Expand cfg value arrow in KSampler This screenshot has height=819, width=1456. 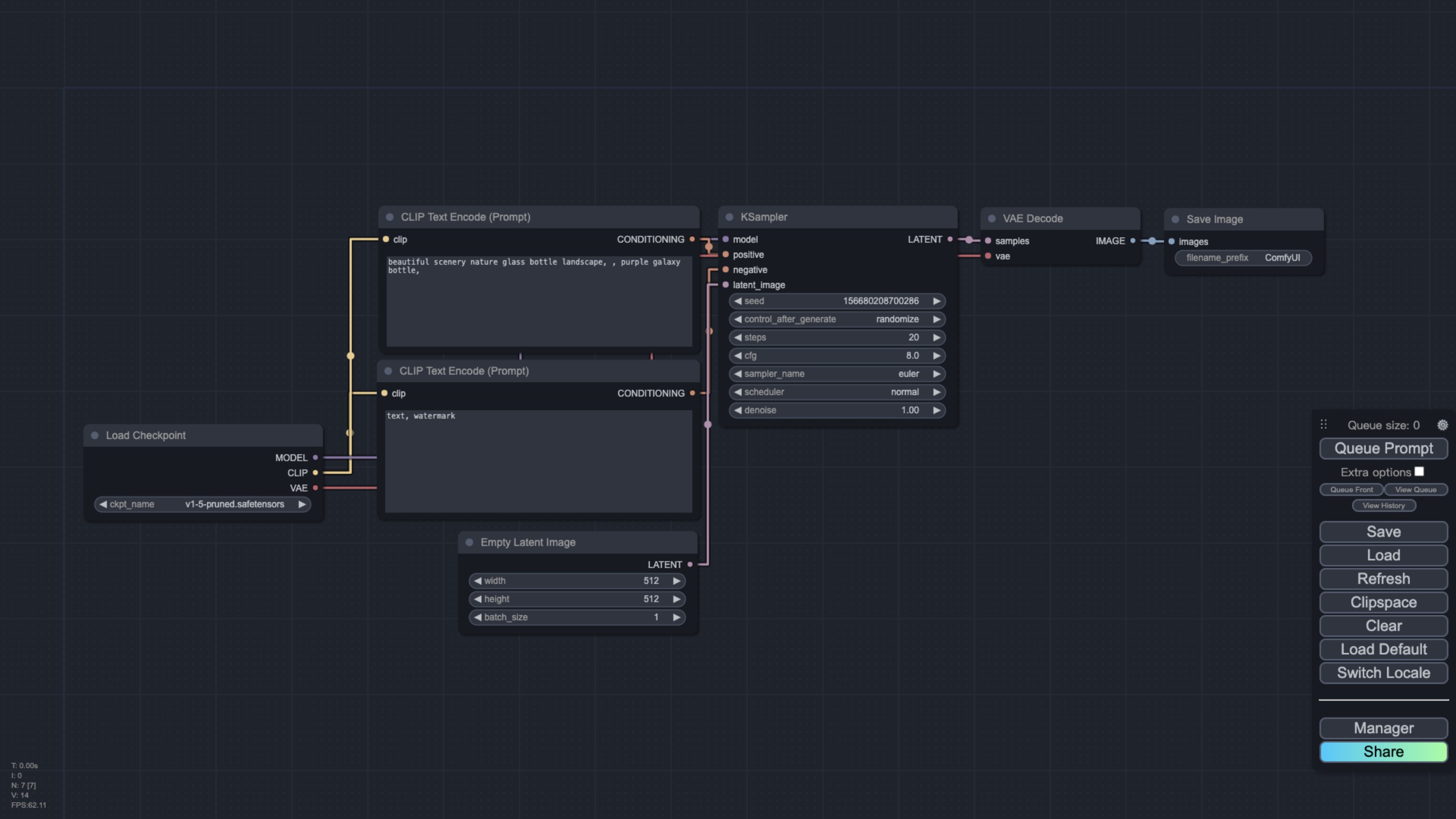(x=936, y=355)
